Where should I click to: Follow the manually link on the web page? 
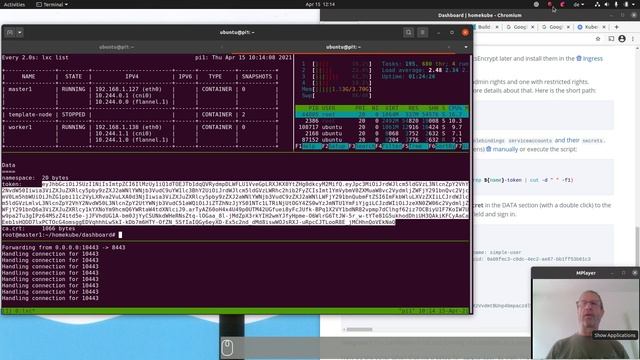coord(502,149)
